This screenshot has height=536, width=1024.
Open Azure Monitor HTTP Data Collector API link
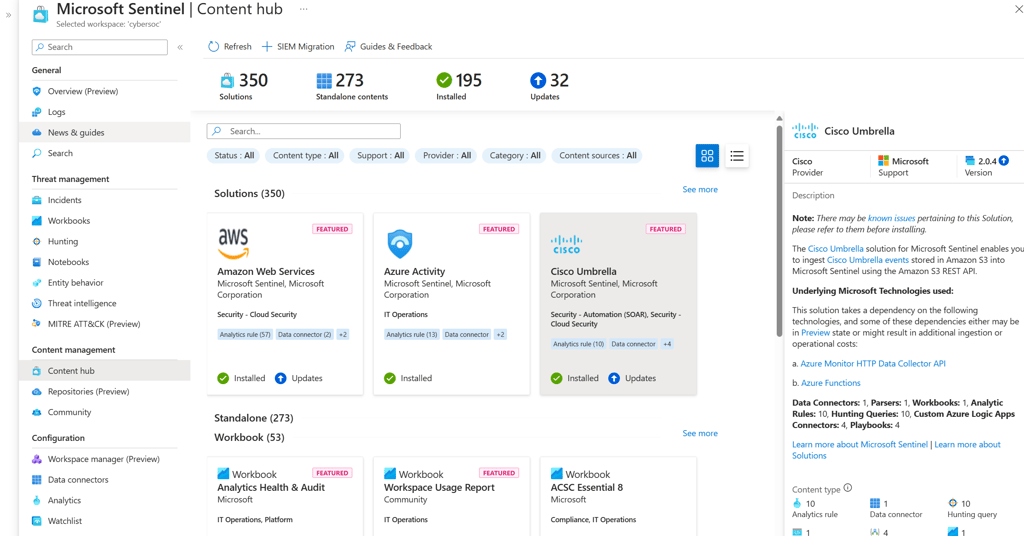click(872, 364)
